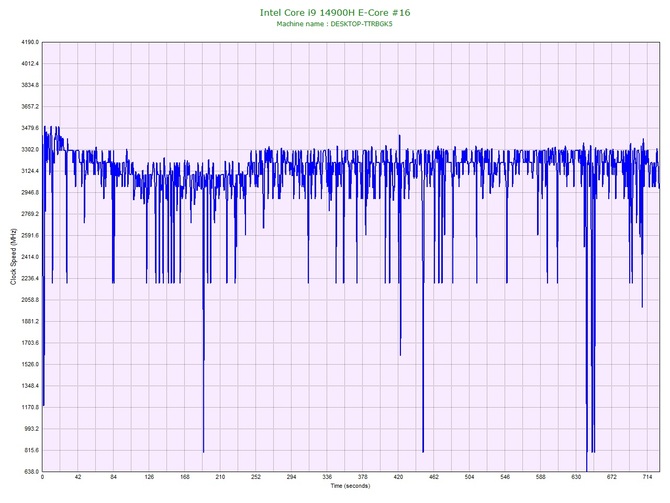Click the x-axis tick label 336
Image resolution: width=670 pixels, height=503 pixels.
coord(327,477)
